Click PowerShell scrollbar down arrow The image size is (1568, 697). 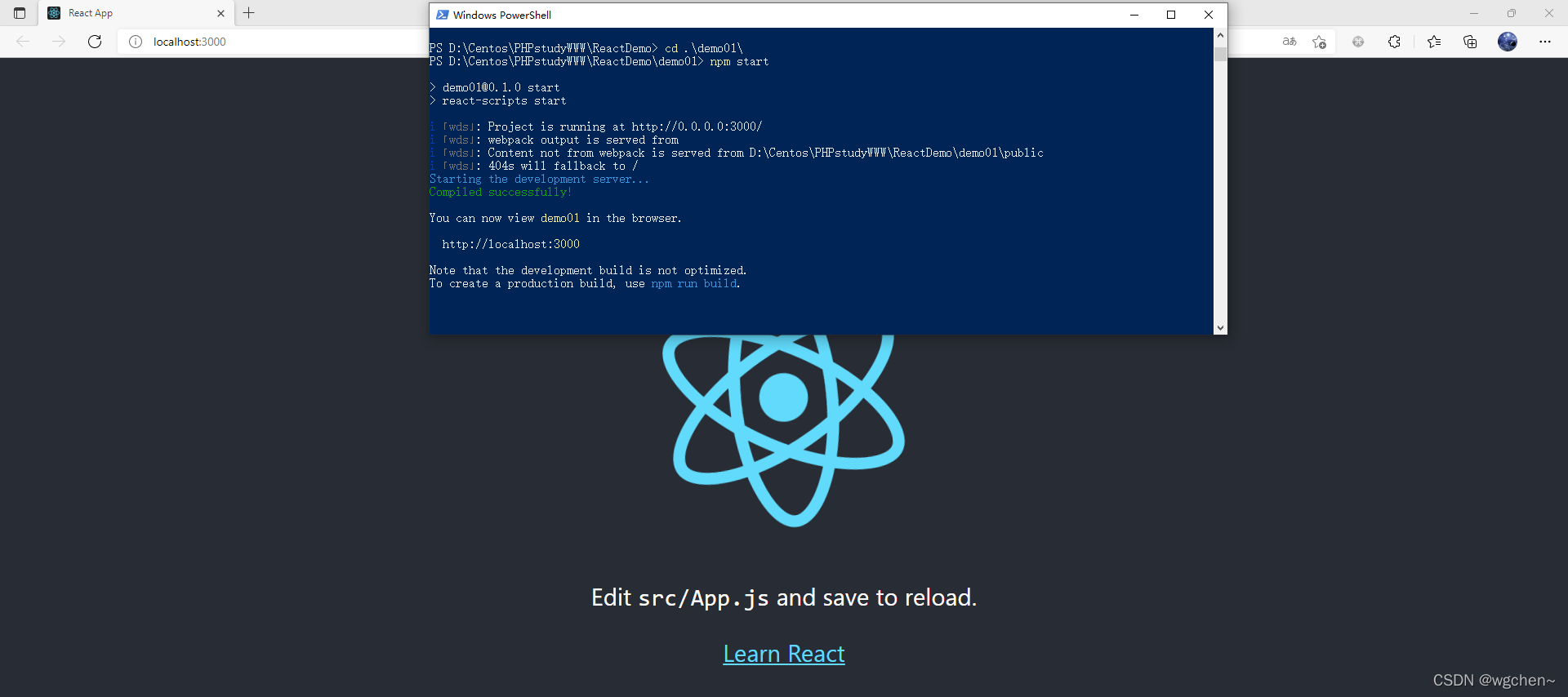[x=1220, y=328]
